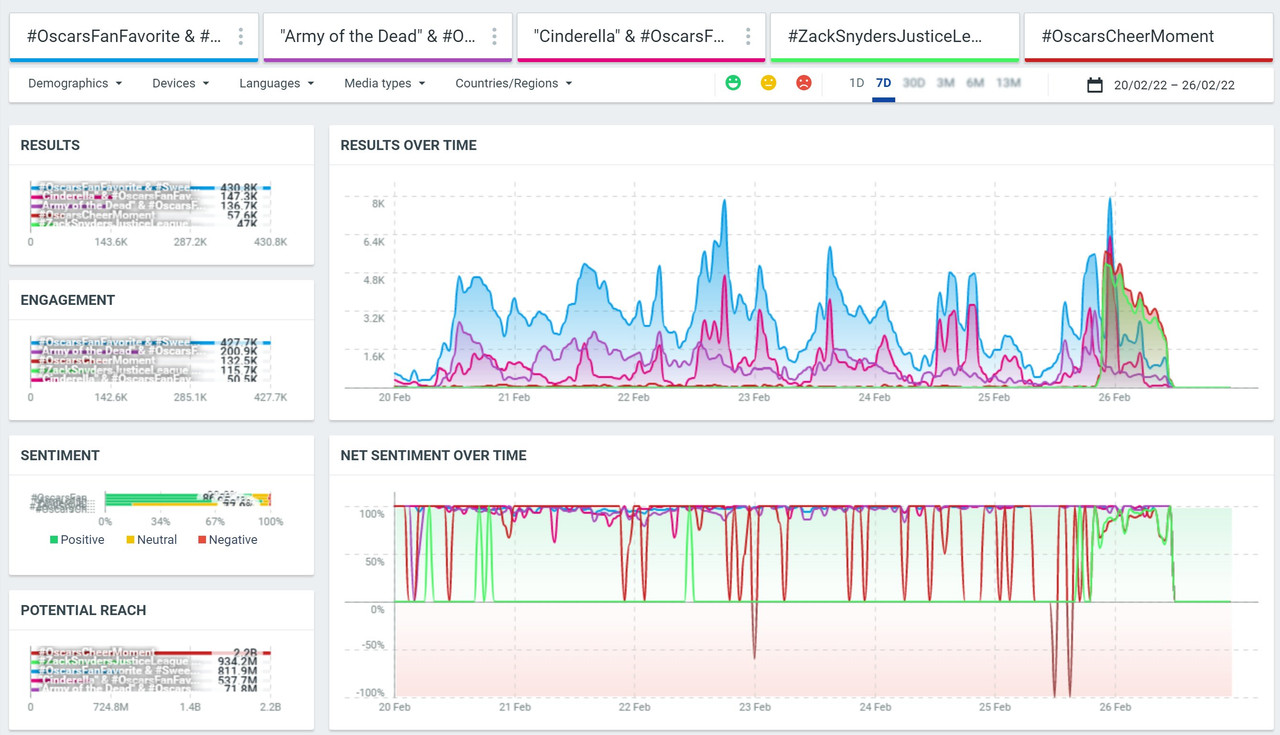Viewport: 1280px width, 735px height.
Task: Expand Countries/Regions filter dropdown
Action: point(514,83)
